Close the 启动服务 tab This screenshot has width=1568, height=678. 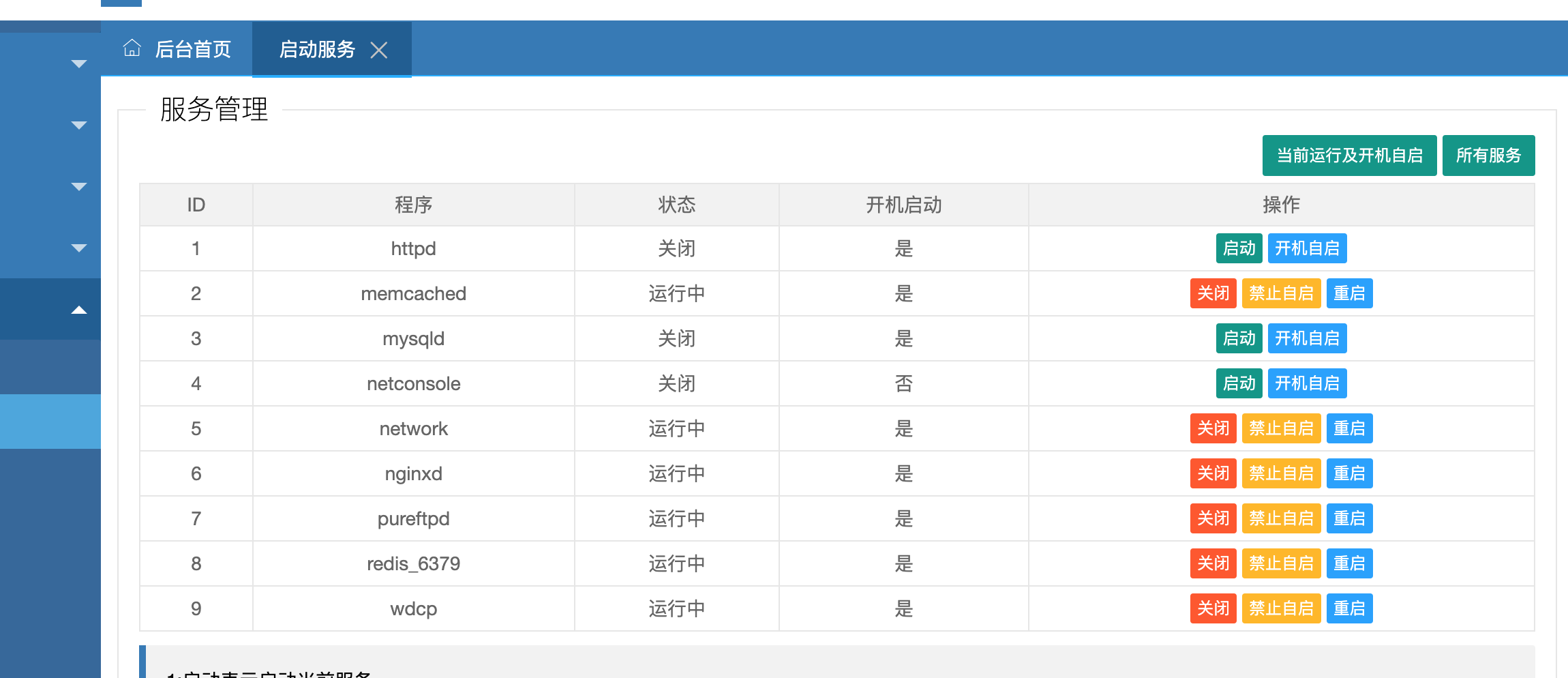click(379, 50)
